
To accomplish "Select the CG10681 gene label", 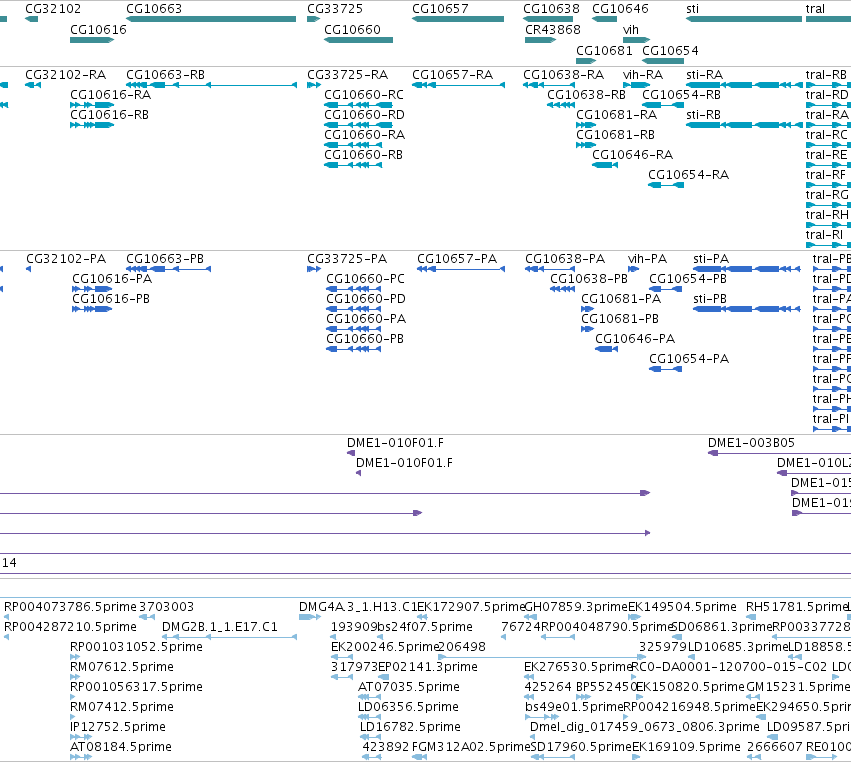I will 604,51.
